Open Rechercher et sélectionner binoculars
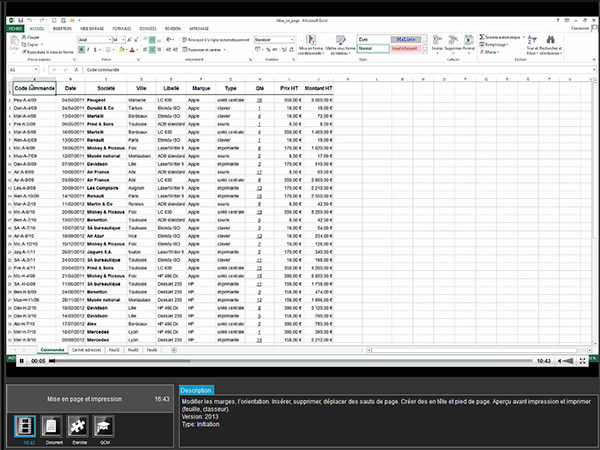Screen dimensions: 600x450 (x=551, y=45)
